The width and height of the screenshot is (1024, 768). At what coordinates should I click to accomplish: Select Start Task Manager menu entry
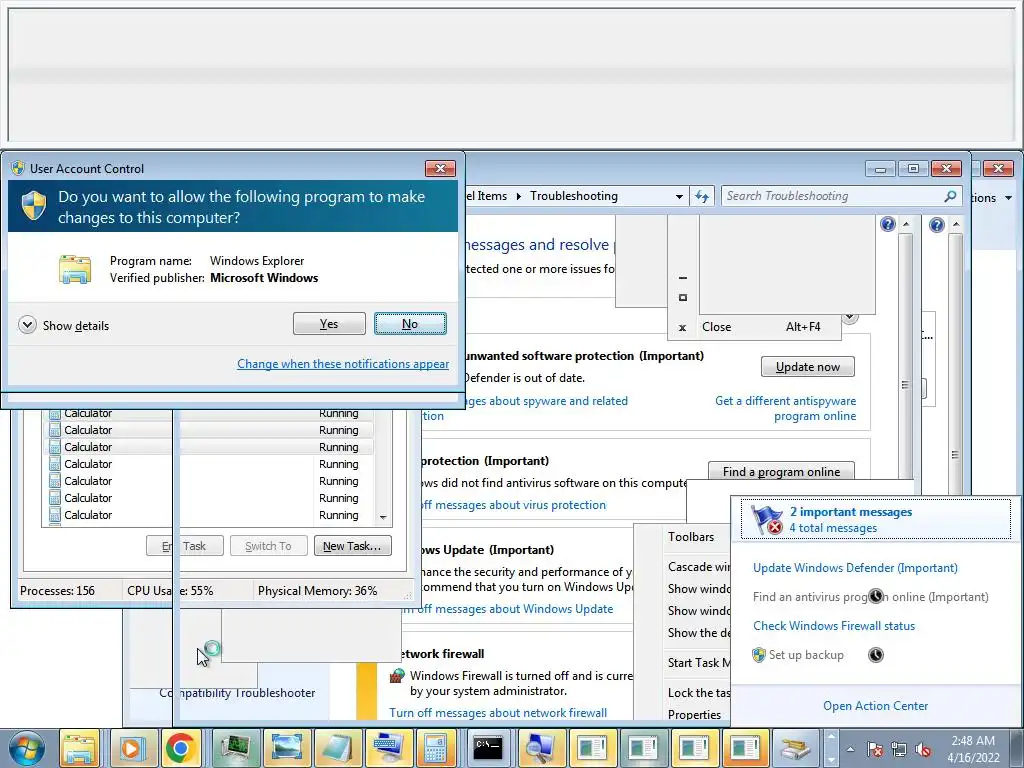[x=699, y=663]
